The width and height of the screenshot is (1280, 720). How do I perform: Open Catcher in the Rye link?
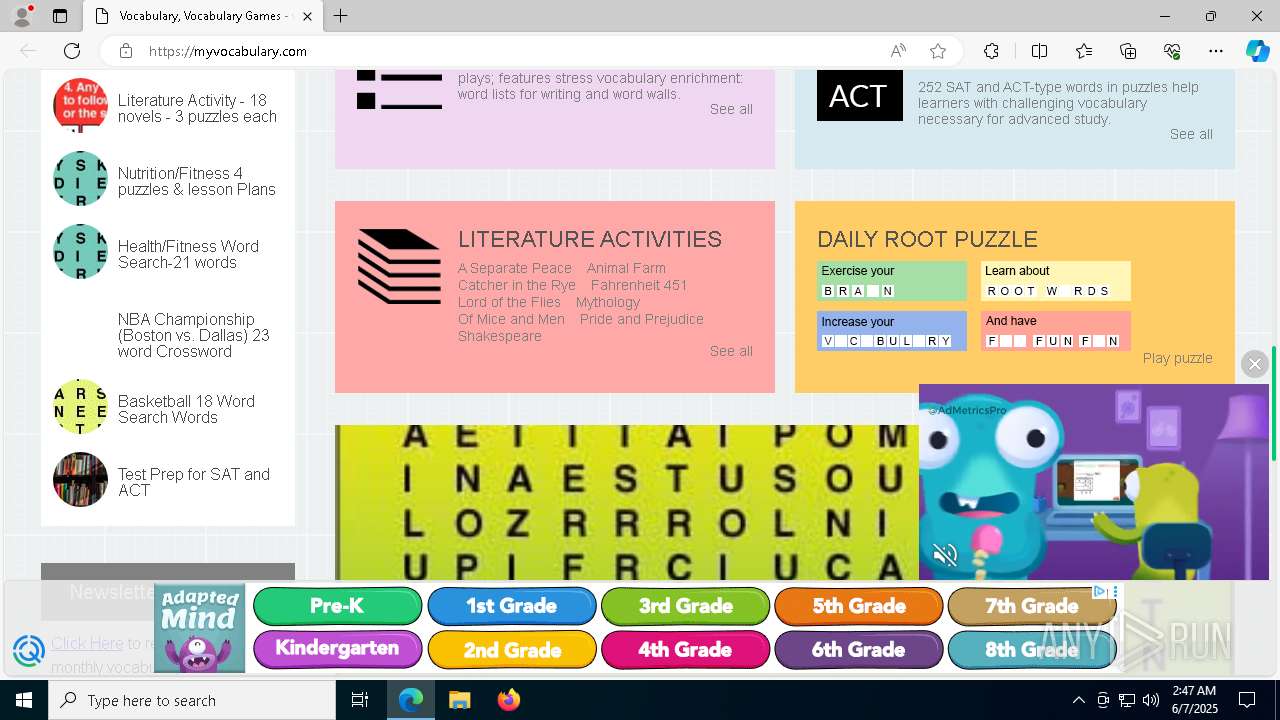[517, 285]
